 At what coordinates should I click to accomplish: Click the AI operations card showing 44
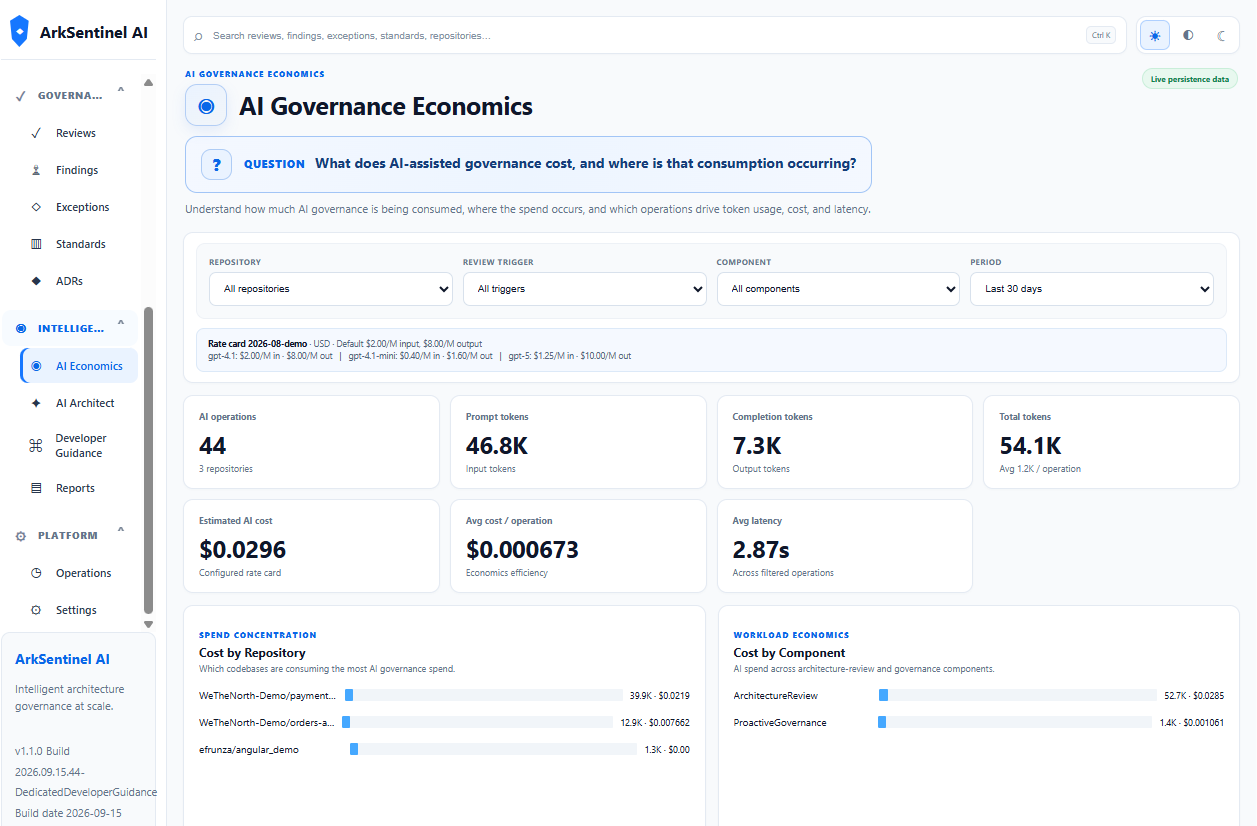(311, 442)
